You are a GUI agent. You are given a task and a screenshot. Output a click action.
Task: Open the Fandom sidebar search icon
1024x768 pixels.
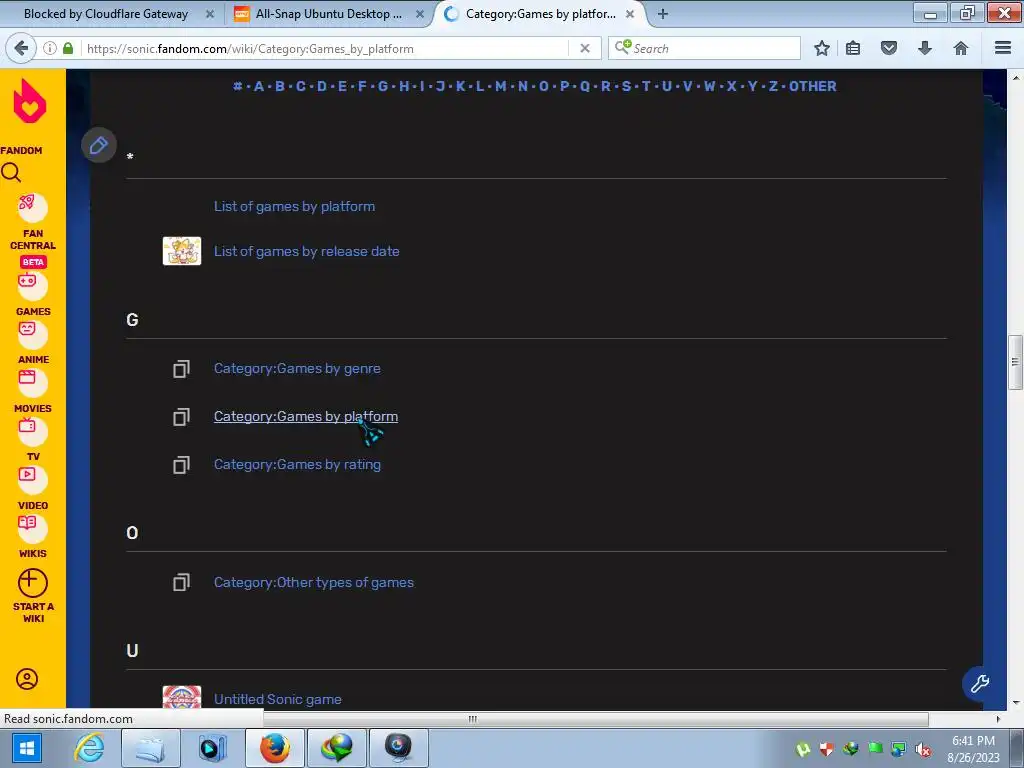(x=11, y=172)
